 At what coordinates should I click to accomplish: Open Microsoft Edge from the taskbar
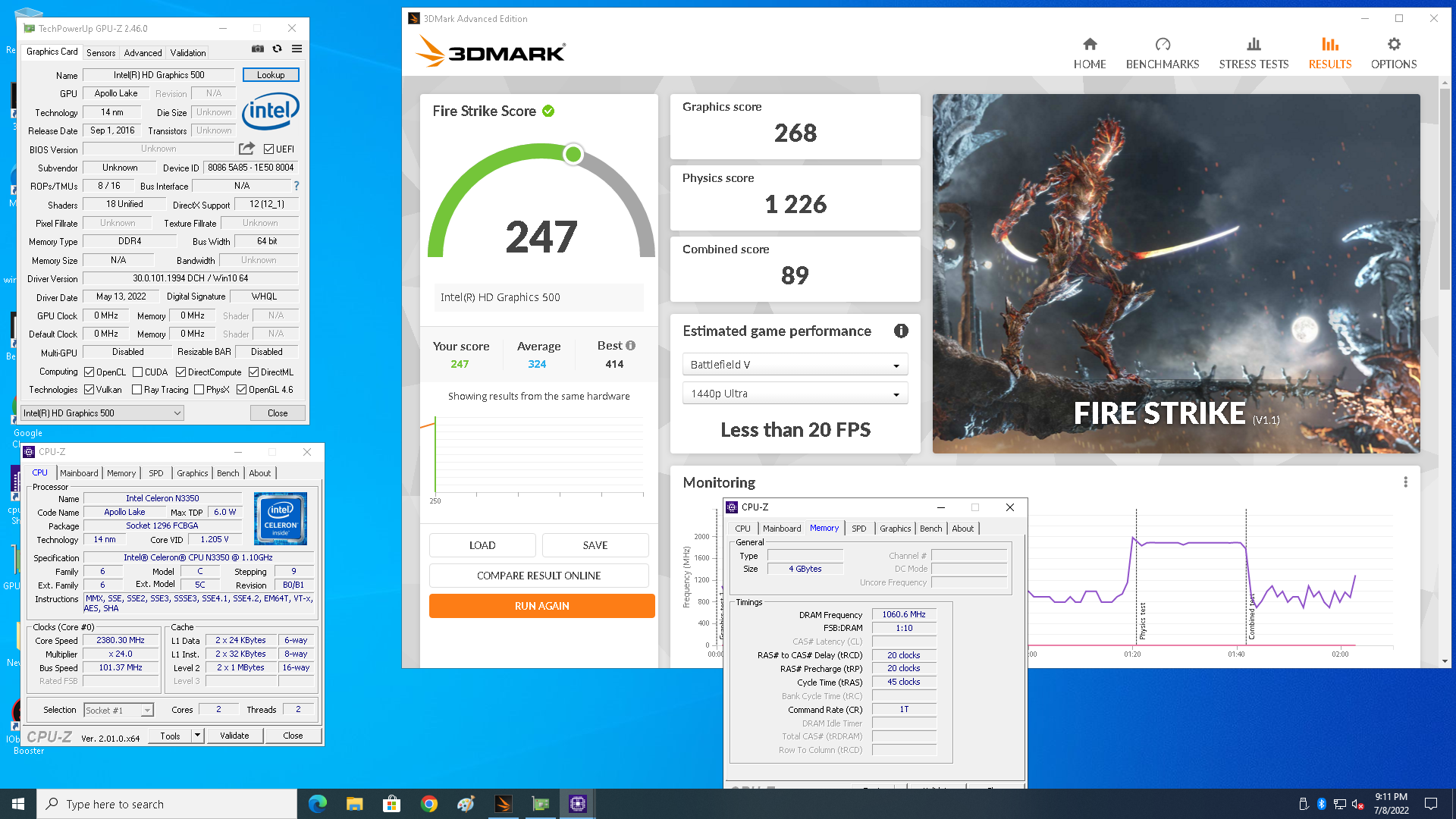point(317,804)
